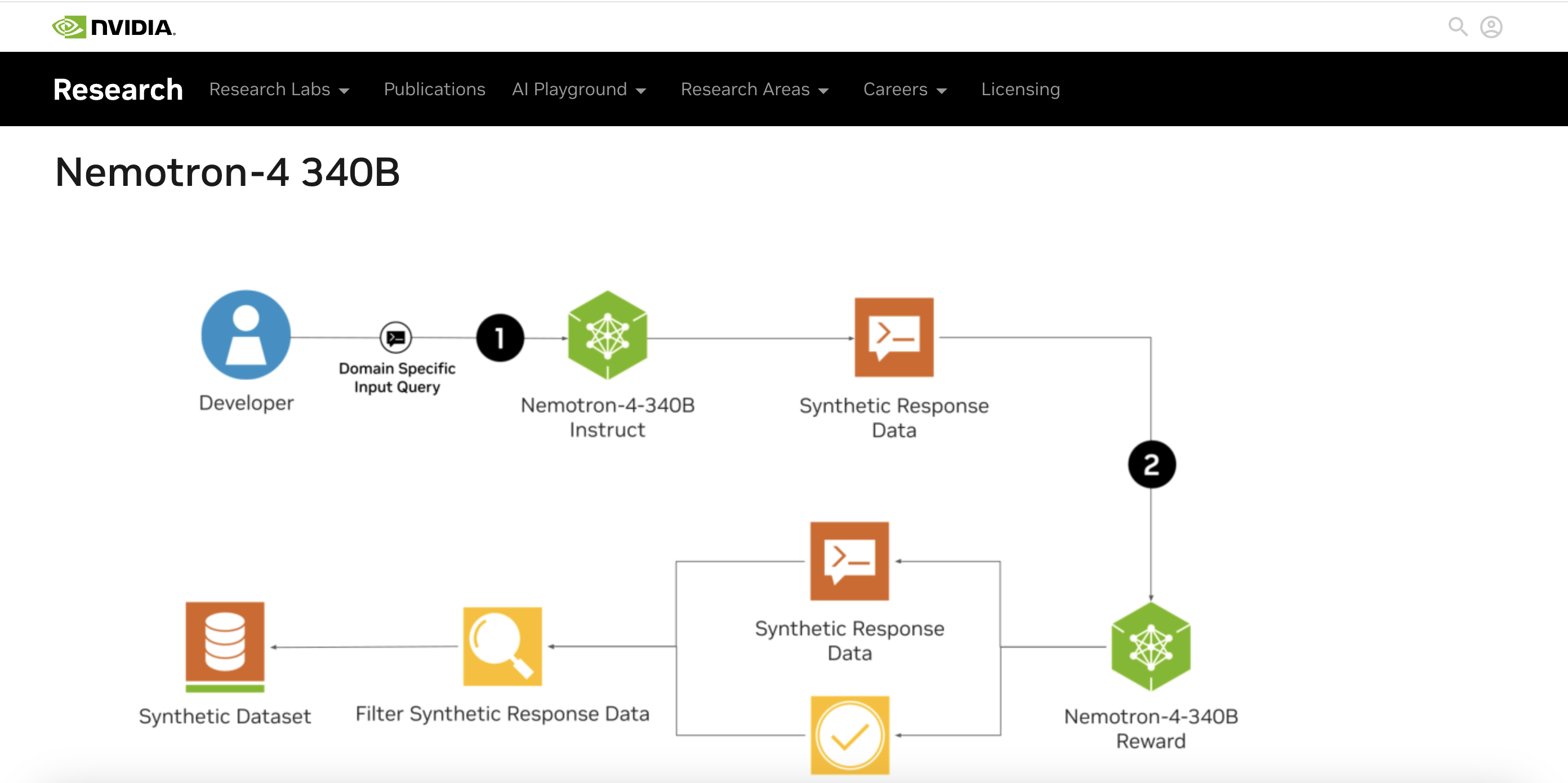
Task: Click the Domain Specific Input Query icon
Action: pyautogui.click(x=395, y=337)
